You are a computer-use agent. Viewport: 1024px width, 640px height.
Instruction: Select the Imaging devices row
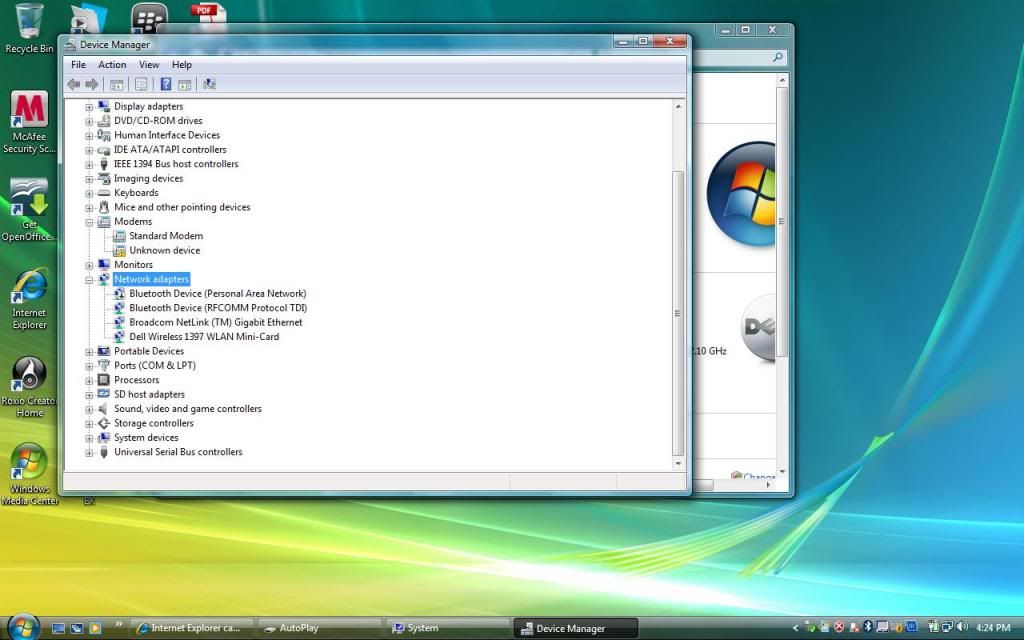click(148, 178)
